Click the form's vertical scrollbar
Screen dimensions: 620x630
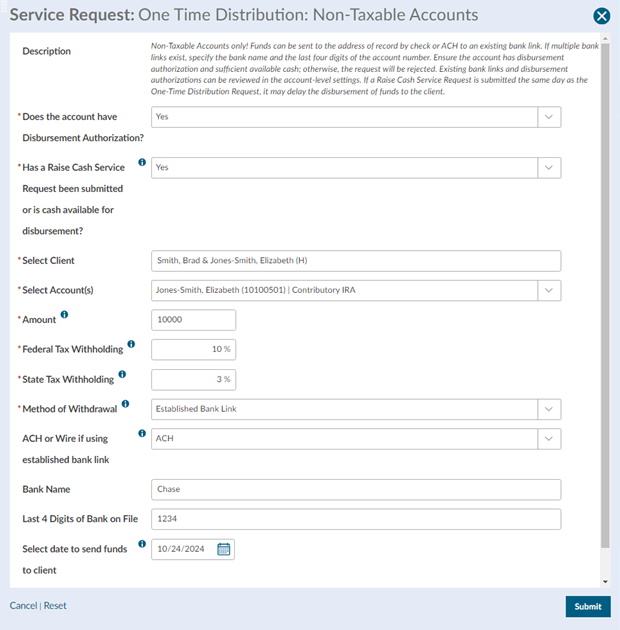point(604,300)
